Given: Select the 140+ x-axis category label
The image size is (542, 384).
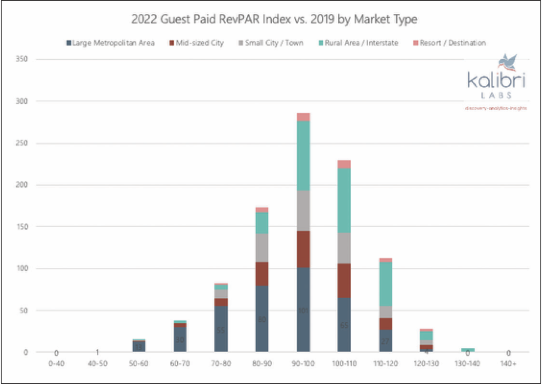Looking at the screenshot, I should point(508,364).
